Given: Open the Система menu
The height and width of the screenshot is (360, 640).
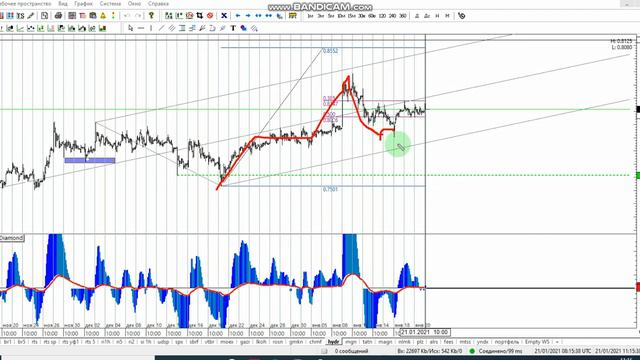Looking at the screenshot, I should click(x=110, y=4).
